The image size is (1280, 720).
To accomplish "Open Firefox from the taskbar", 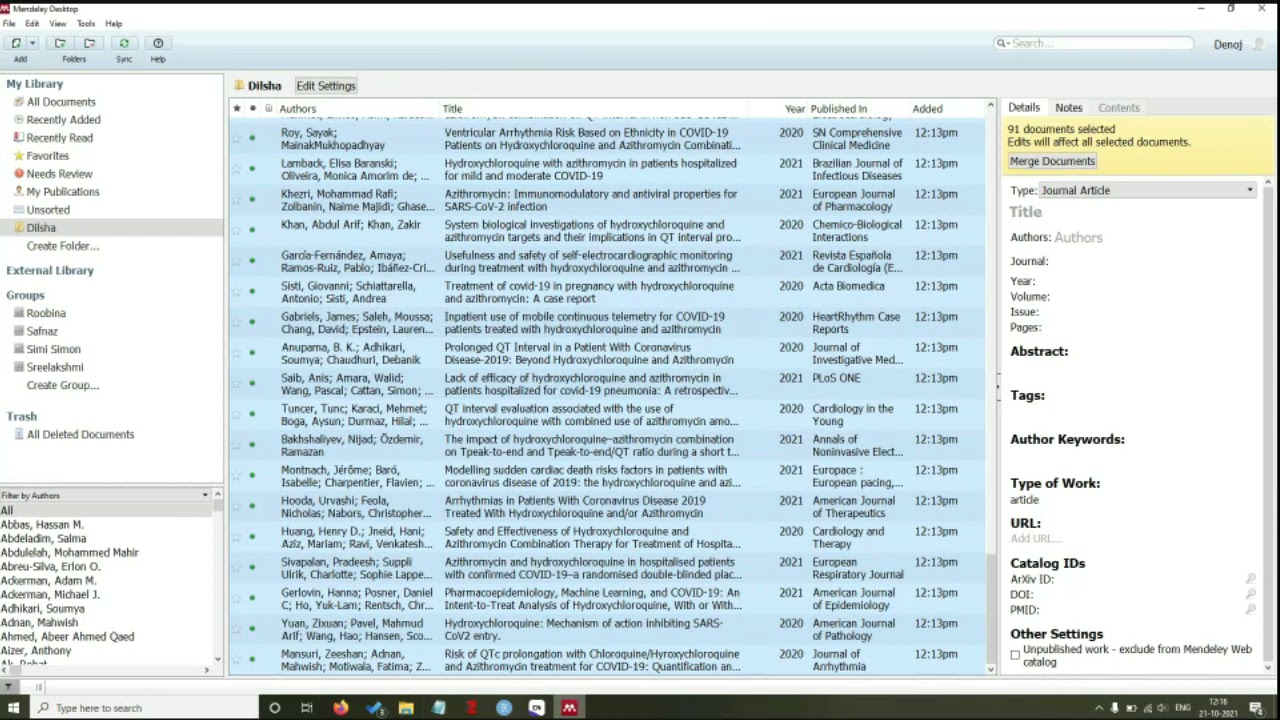I will [341, 708].
